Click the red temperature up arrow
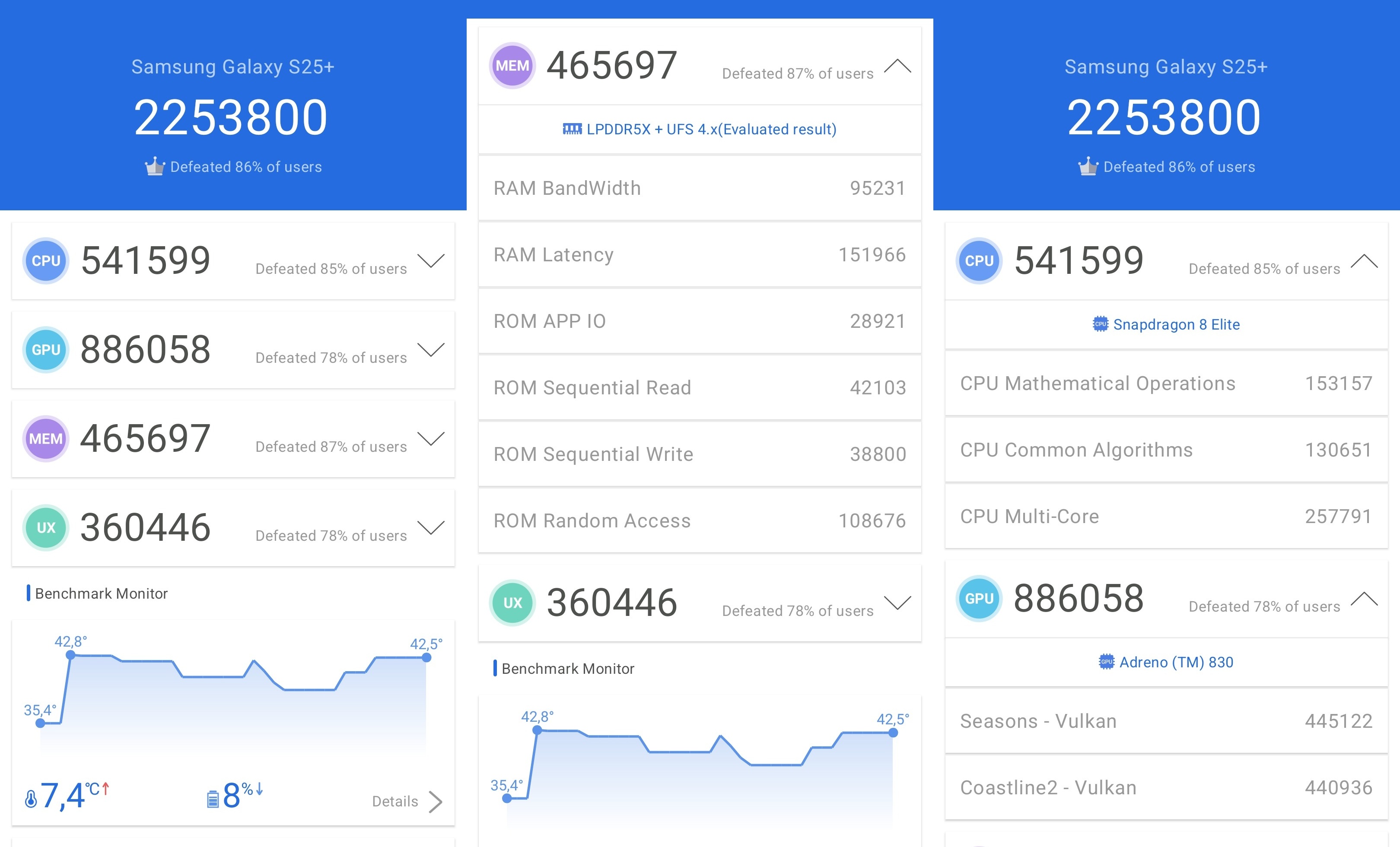 coord(105,789)
